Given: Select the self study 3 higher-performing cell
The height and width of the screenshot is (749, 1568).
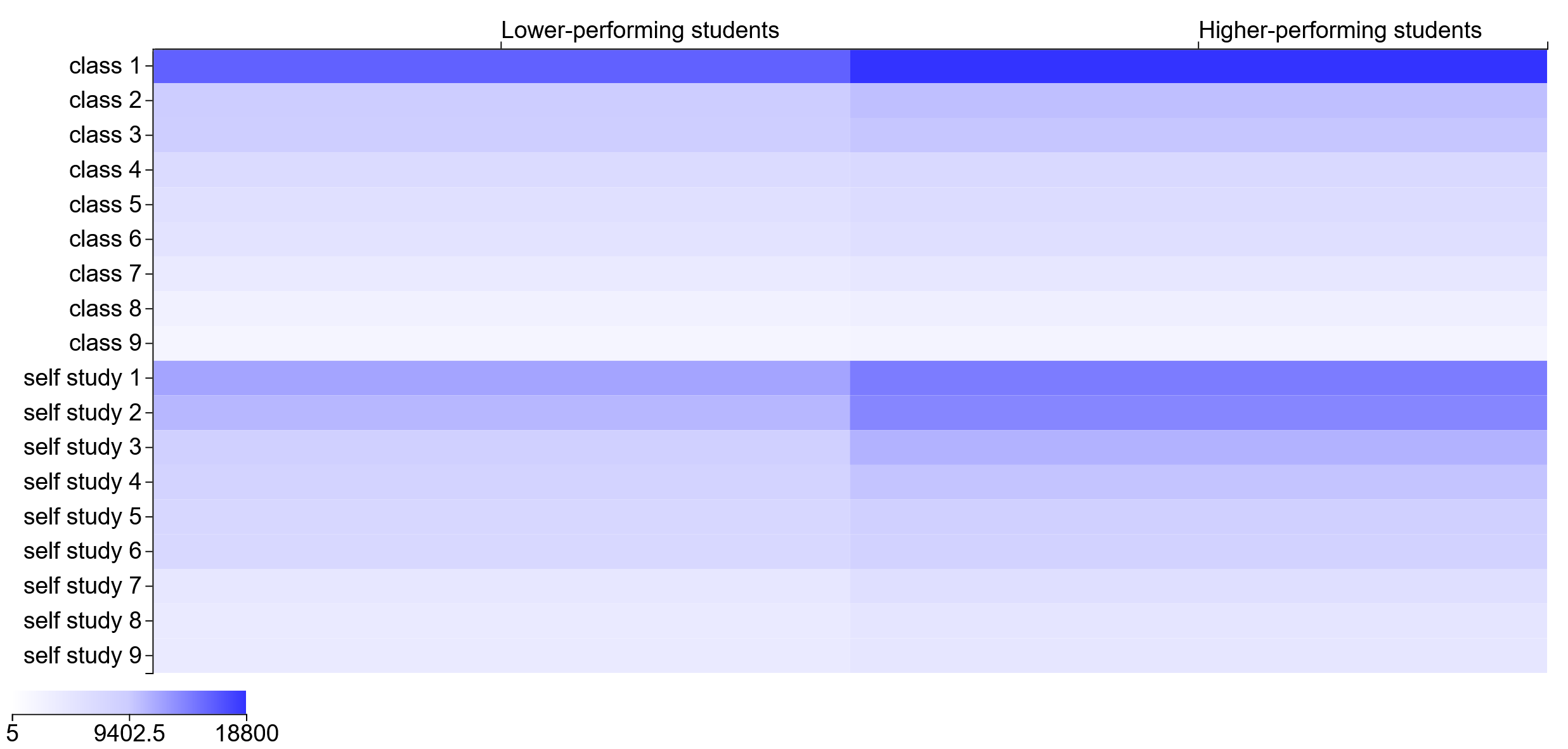Looking at the screenshot, I should click(x=1198, y=447).
